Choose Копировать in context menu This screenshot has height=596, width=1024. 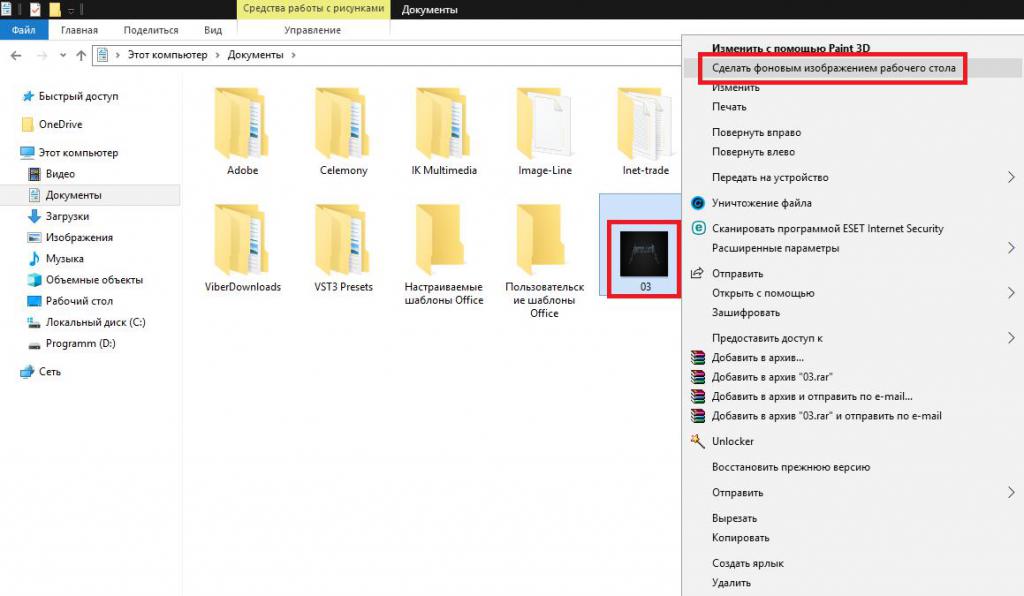point(740,538)
